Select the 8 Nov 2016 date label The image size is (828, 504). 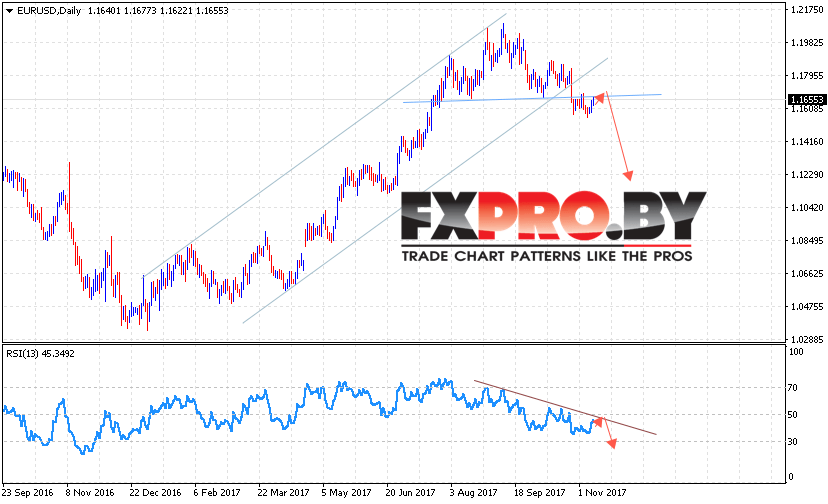(90, 492)
